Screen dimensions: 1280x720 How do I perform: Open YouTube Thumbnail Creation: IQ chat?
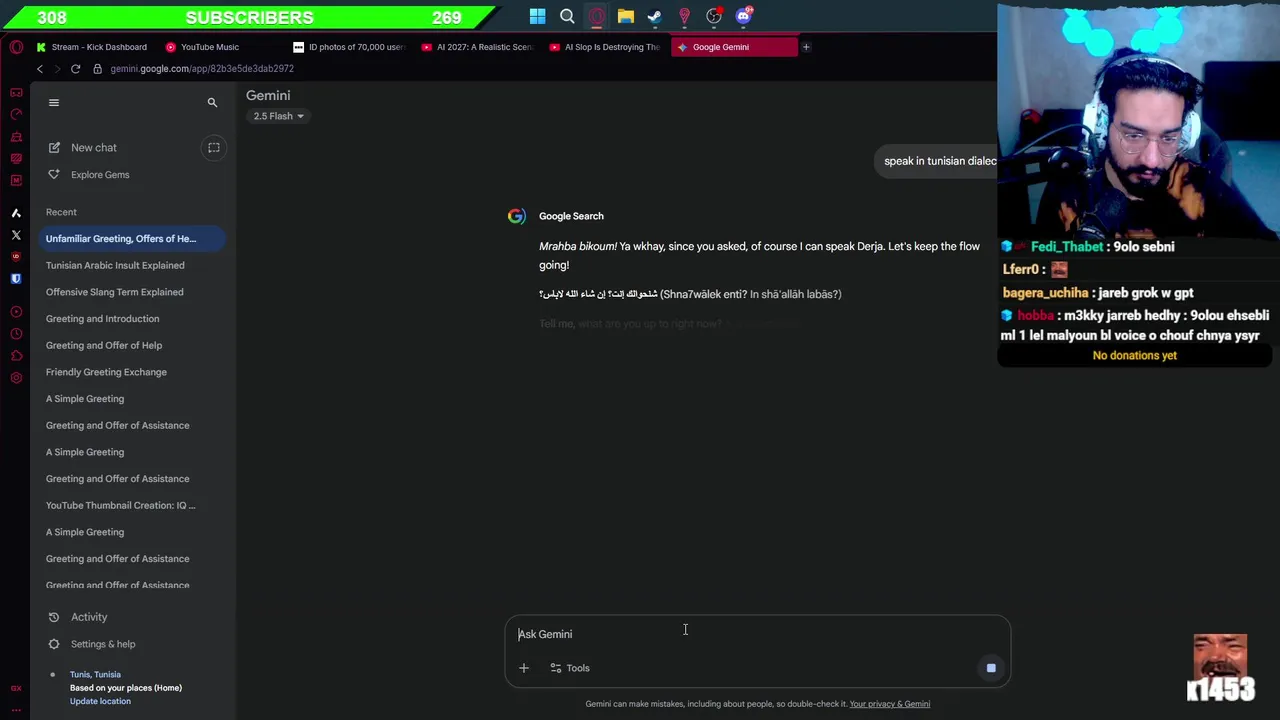pyautogui.click(x=120, y=505)
